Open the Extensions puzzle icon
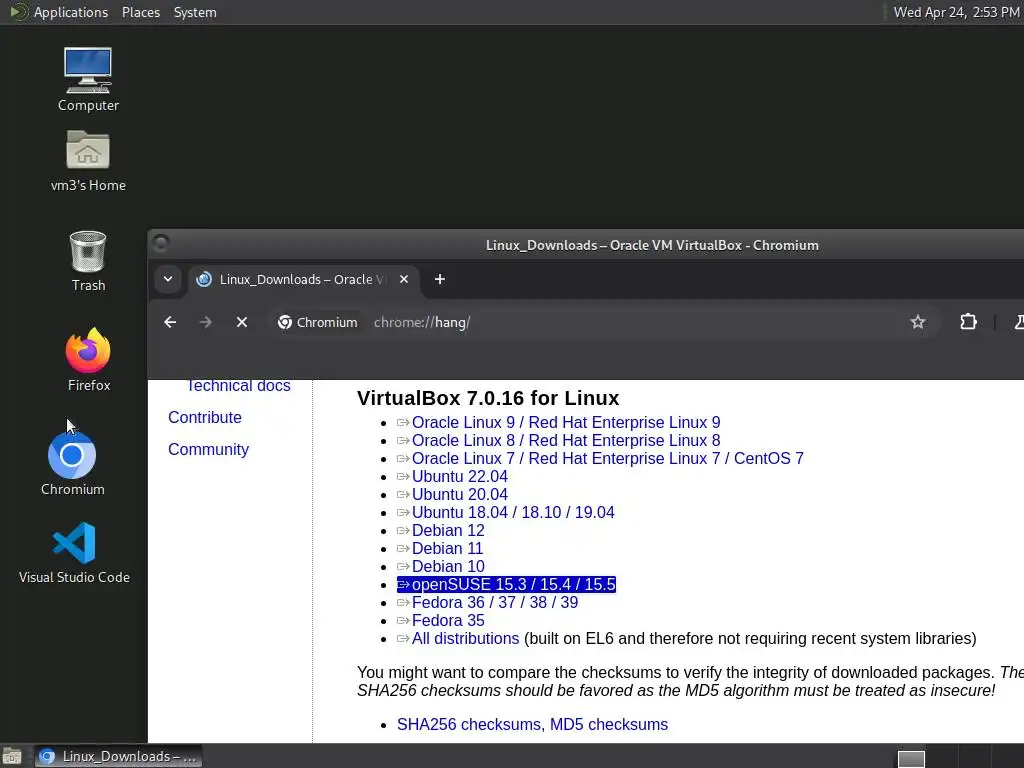Viewport: 1024px width, 768px height. 968,322
